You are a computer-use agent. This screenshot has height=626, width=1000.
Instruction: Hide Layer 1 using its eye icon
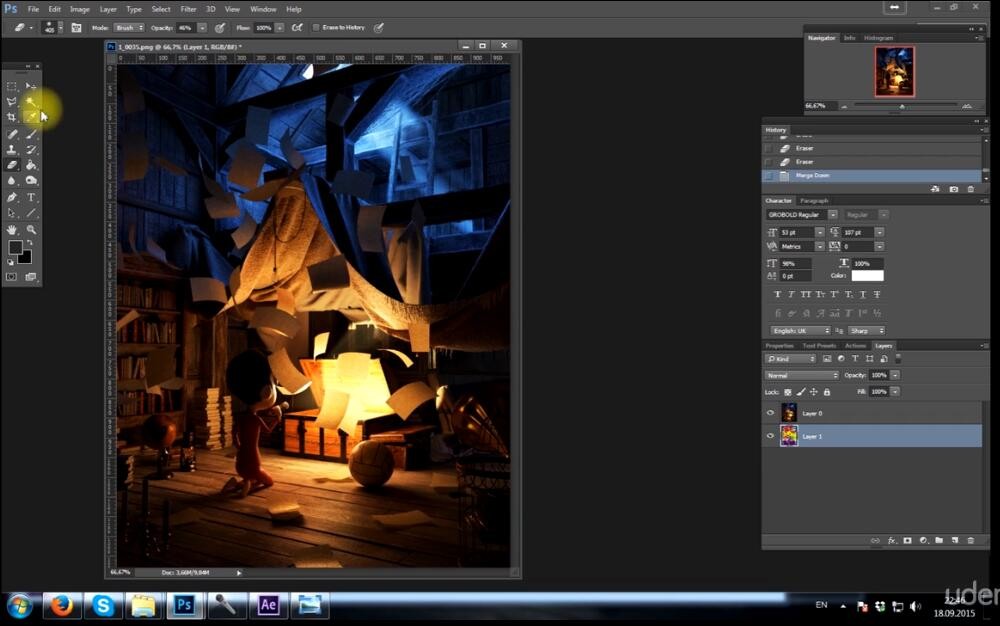pyautogui.click(x=770, y=436)
